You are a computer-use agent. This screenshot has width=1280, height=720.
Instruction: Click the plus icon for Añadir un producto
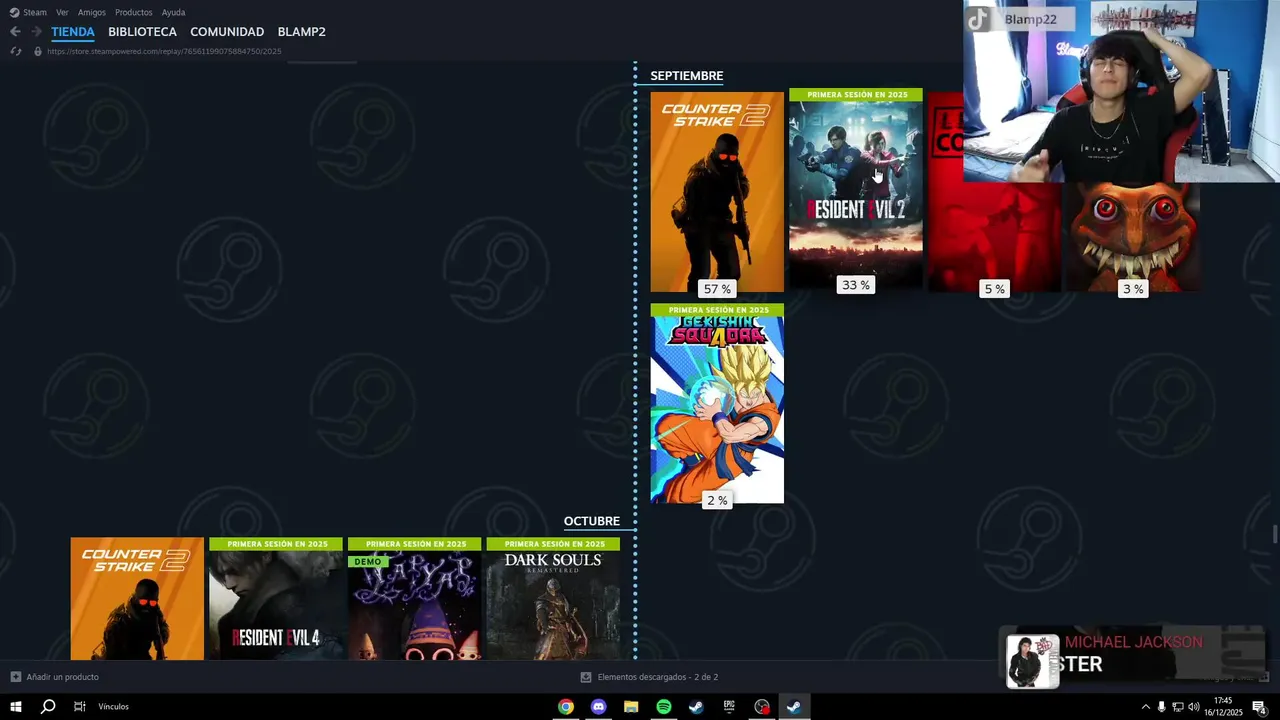point(15,677)
